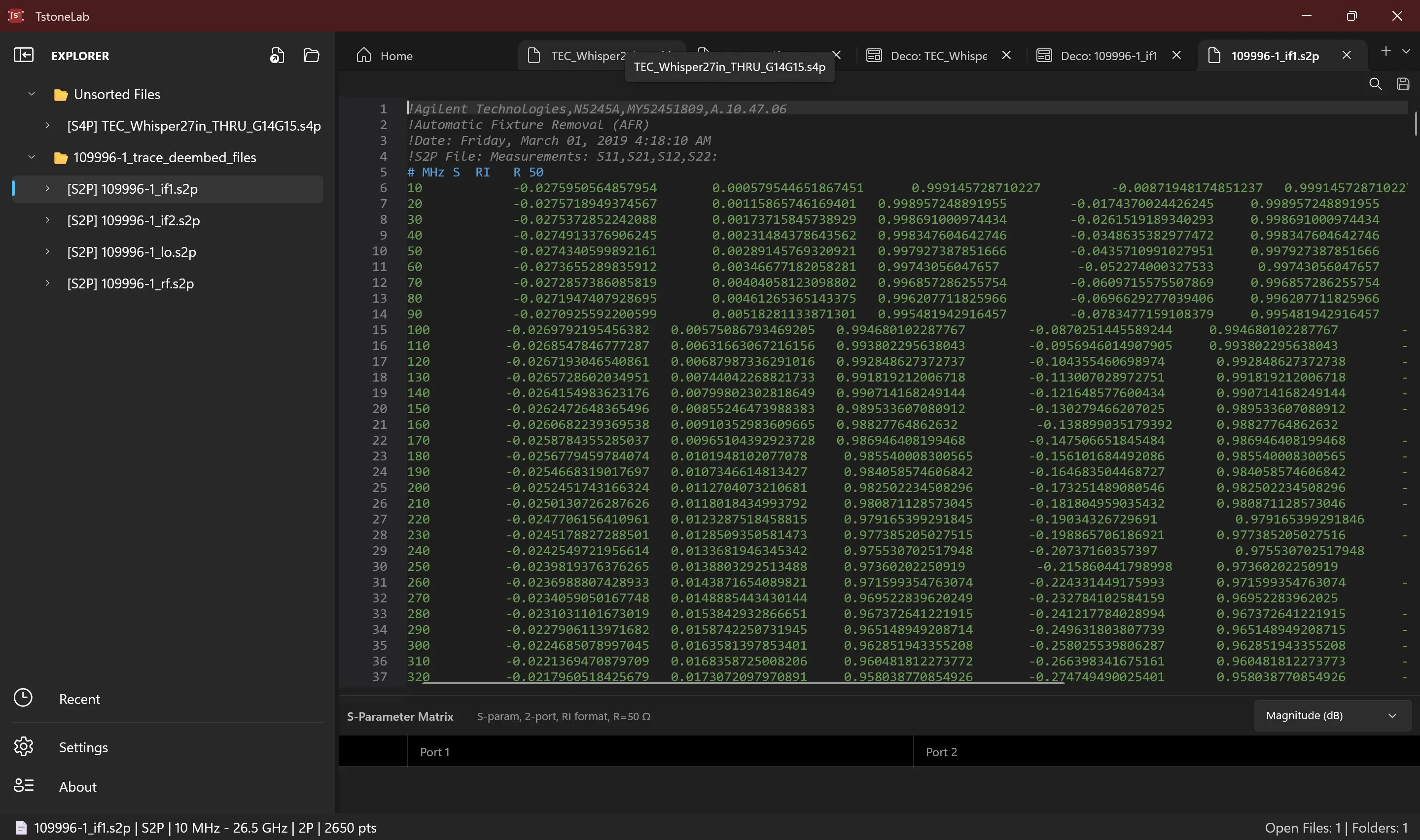Click the '!Automatic Fixture Removal (AFR)' comment line
1420x840 pixels.
tap(528, 125)
